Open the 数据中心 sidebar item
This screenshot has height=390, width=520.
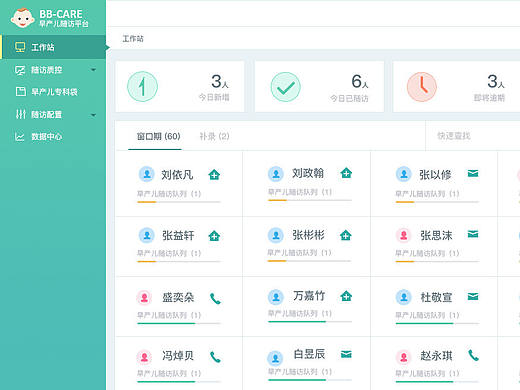pyautogui.click(x=53, y=137)
